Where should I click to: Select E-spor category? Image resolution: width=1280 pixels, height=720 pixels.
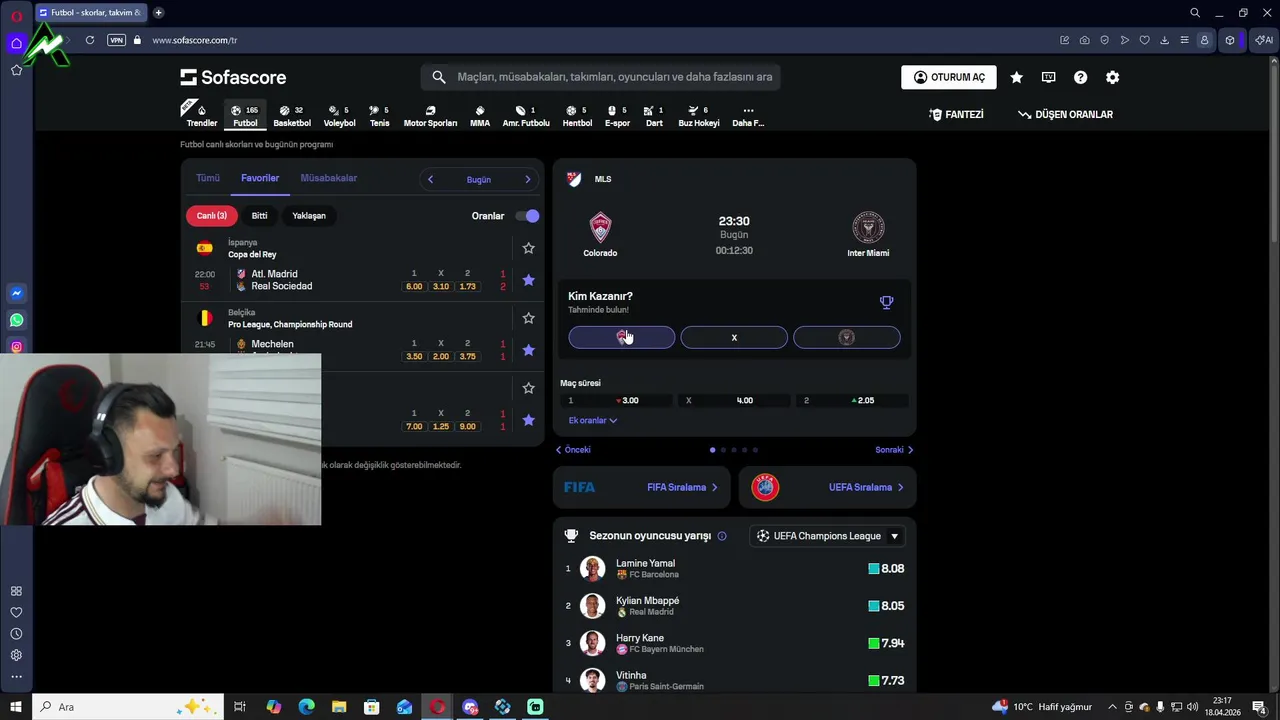click(x=617, y=116)
